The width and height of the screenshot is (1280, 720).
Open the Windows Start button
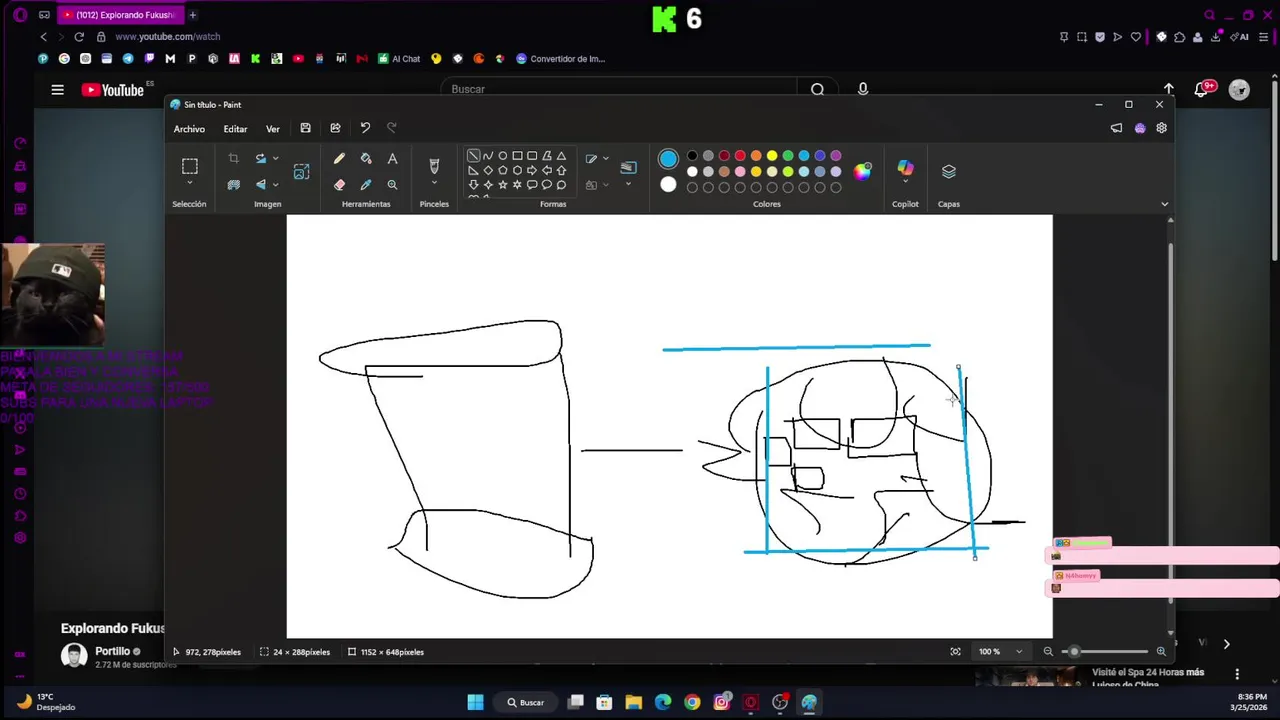(475, 702)
